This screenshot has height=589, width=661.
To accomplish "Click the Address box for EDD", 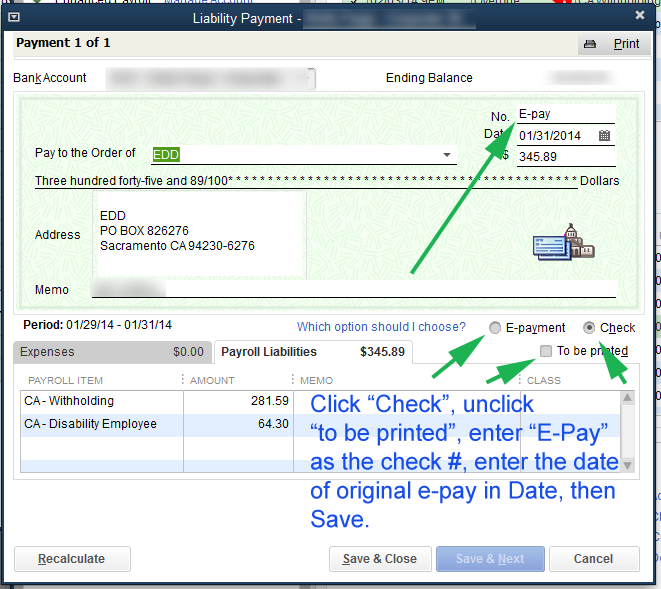I will click(199, 235).
